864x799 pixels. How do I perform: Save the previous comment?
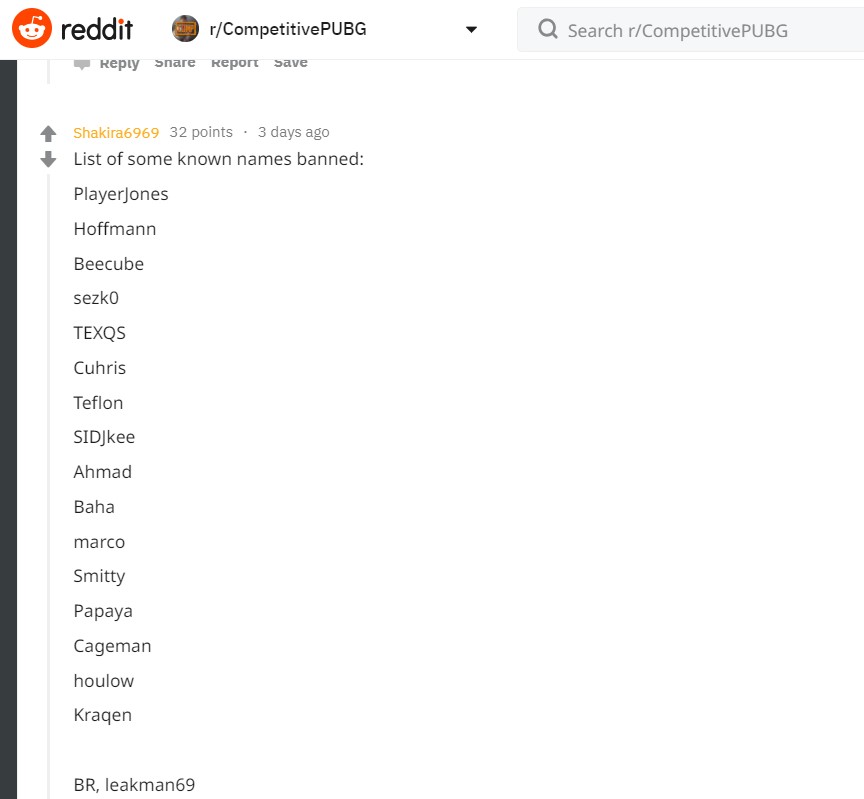coord(290,62)
